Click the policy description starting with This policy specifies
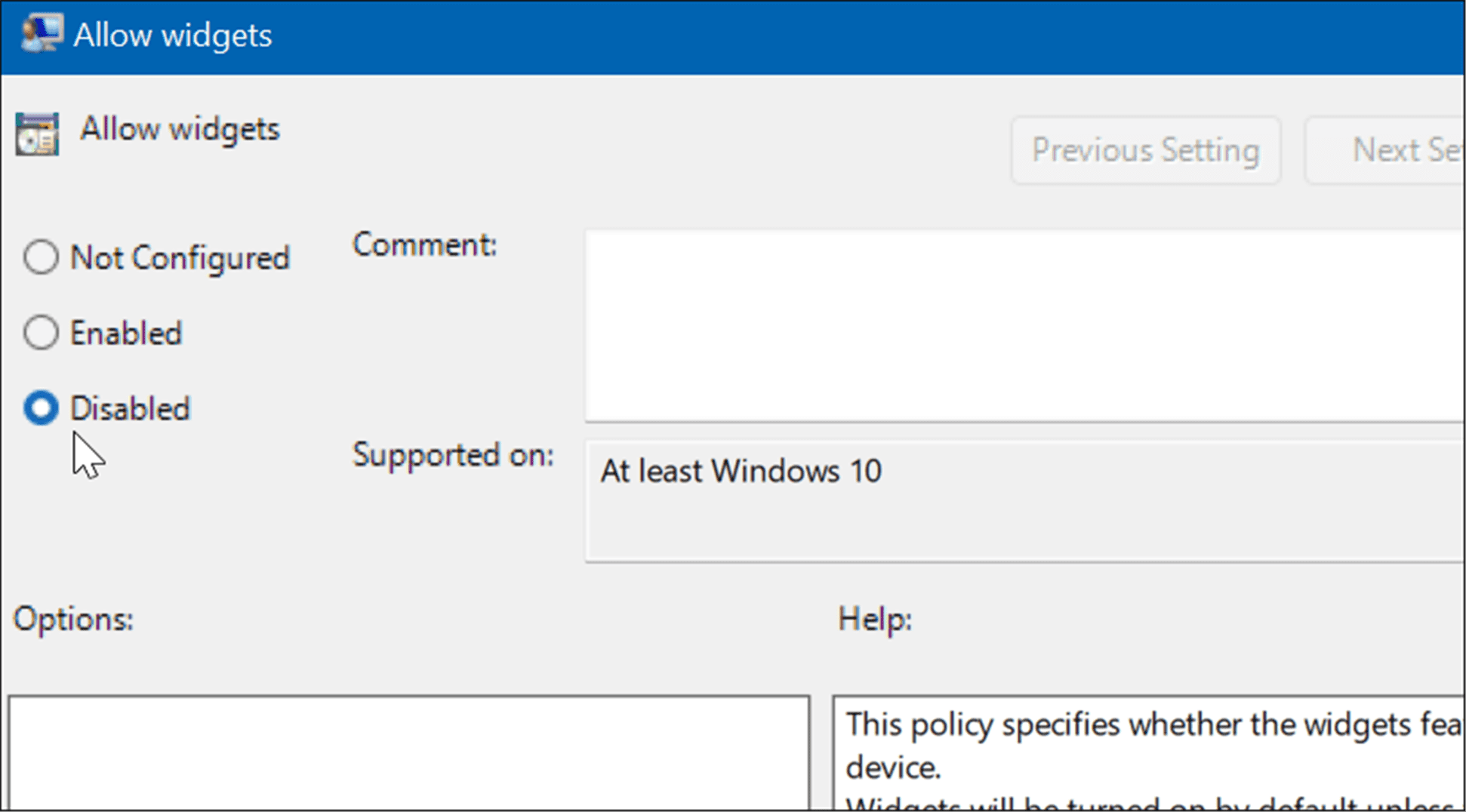1466x812 pixels. (x=1132, y=724)
